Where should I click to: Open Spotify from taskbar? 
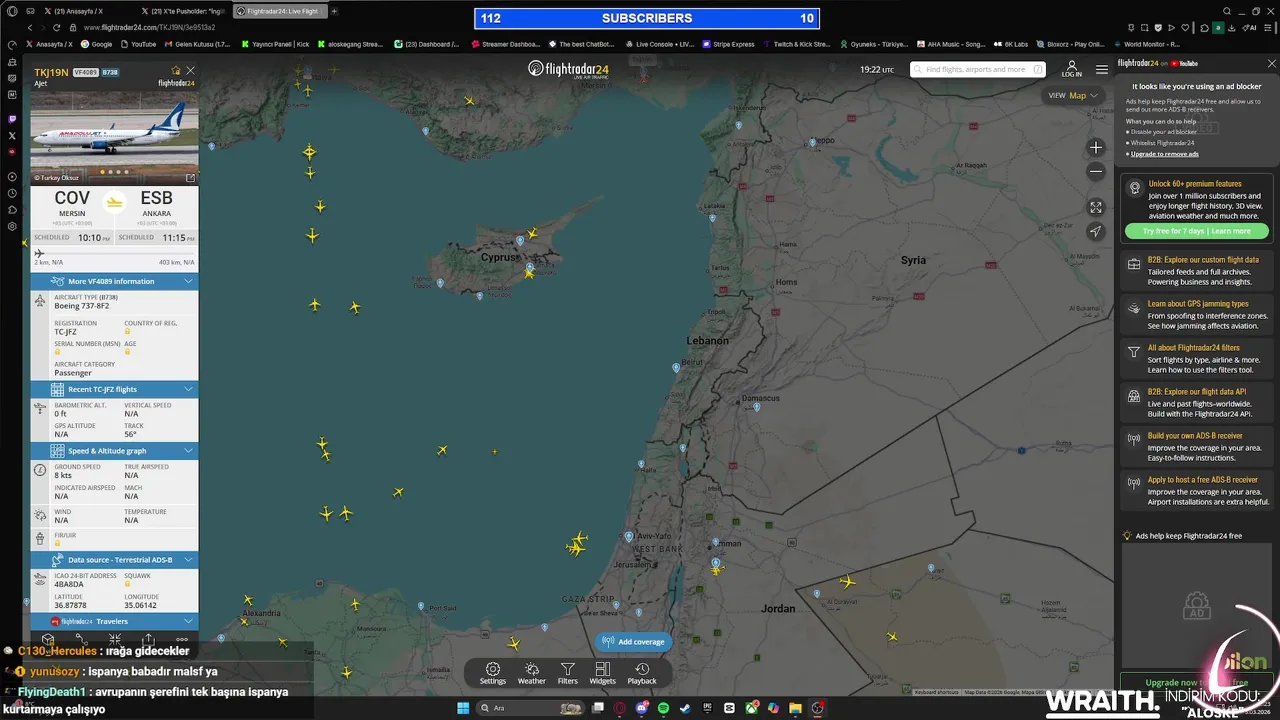(x=663, y=708)
